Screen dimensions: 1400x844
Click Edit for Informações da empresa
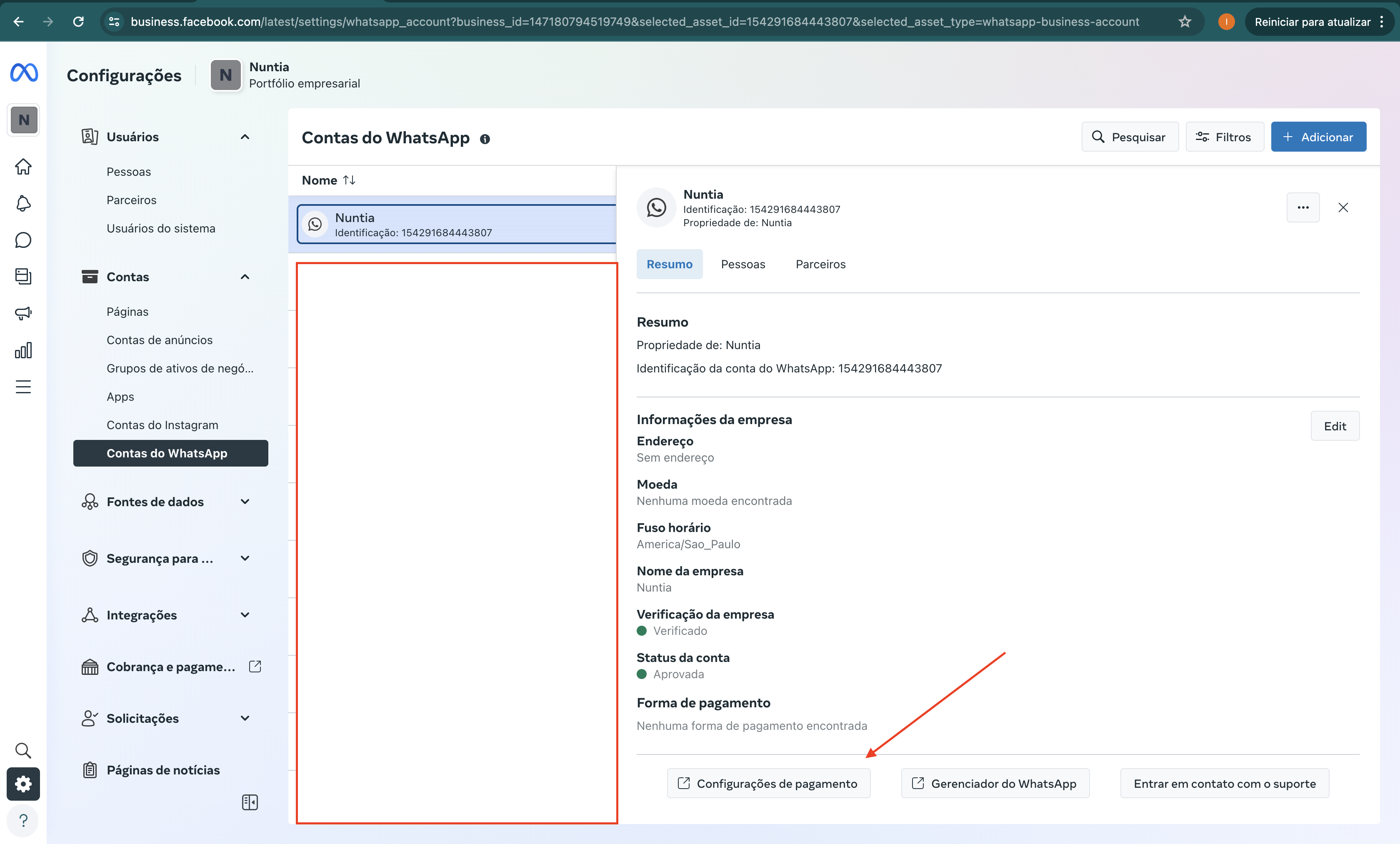tap(1335, 426)
